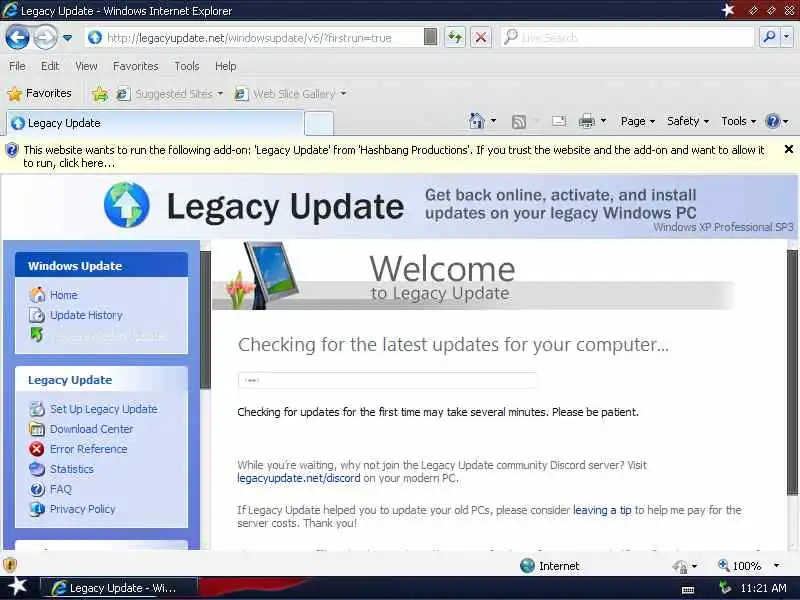Click the Help question mark icon

773,121
